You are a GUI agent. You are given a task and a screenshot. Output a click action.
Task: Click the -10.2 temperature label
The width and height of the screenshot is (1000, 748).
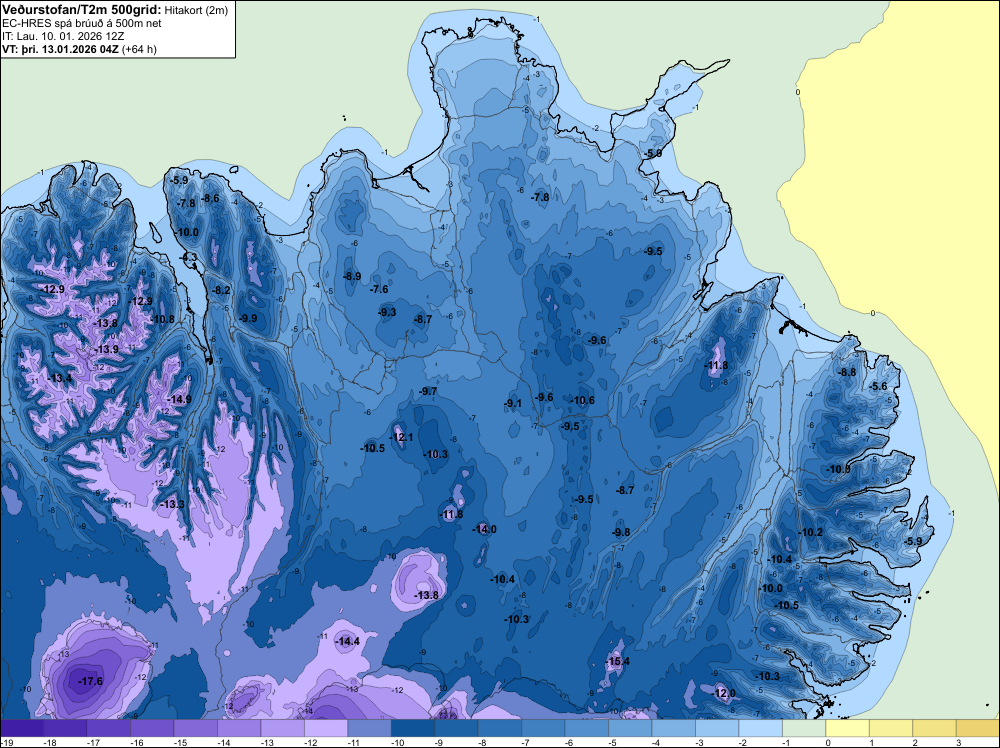(x=810, y=532)
